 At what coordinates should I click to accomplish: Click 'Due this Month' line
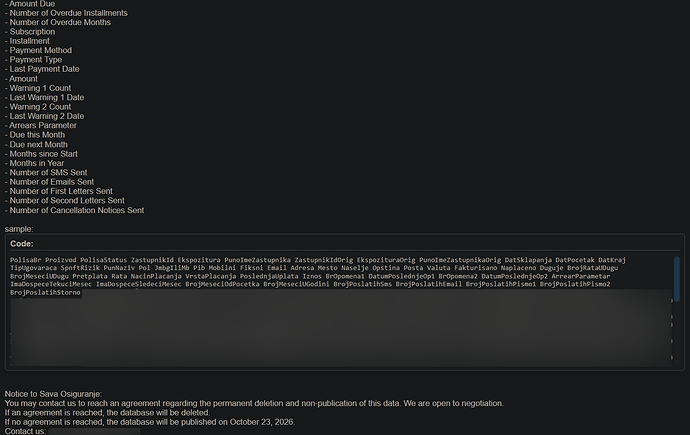click(35, 135)
